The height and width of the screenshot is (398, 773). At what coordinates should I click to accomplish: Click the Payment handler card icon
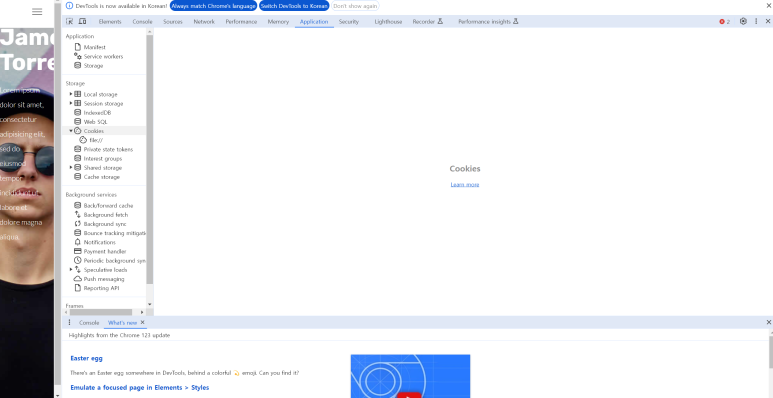click(x=77, y=251)
